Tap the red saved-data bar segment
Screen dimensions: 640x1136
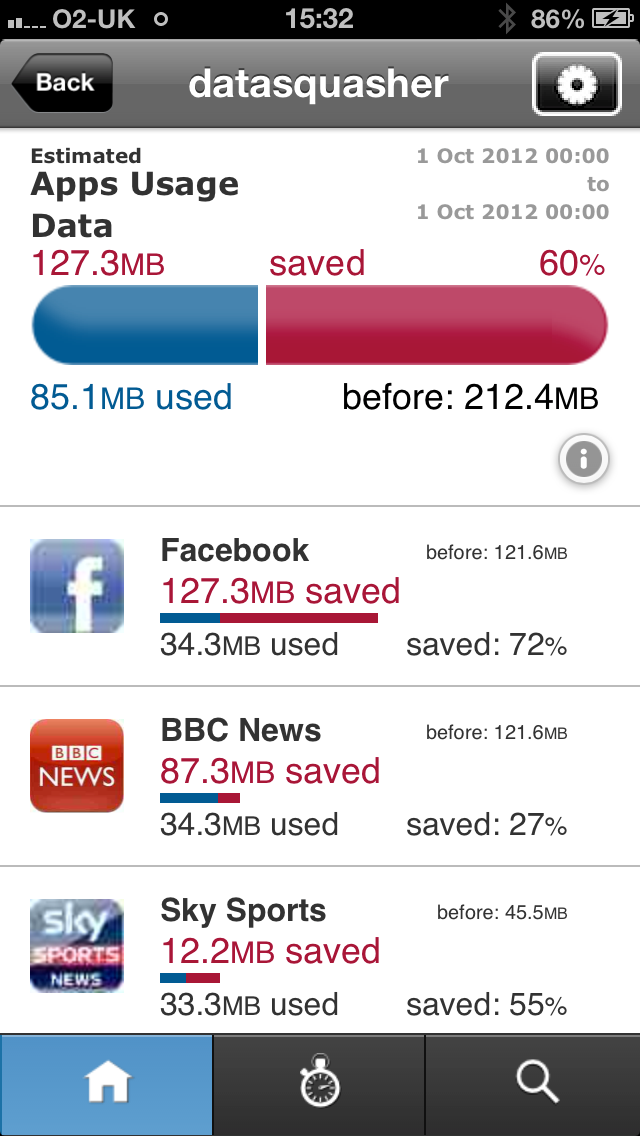[435, 324]
